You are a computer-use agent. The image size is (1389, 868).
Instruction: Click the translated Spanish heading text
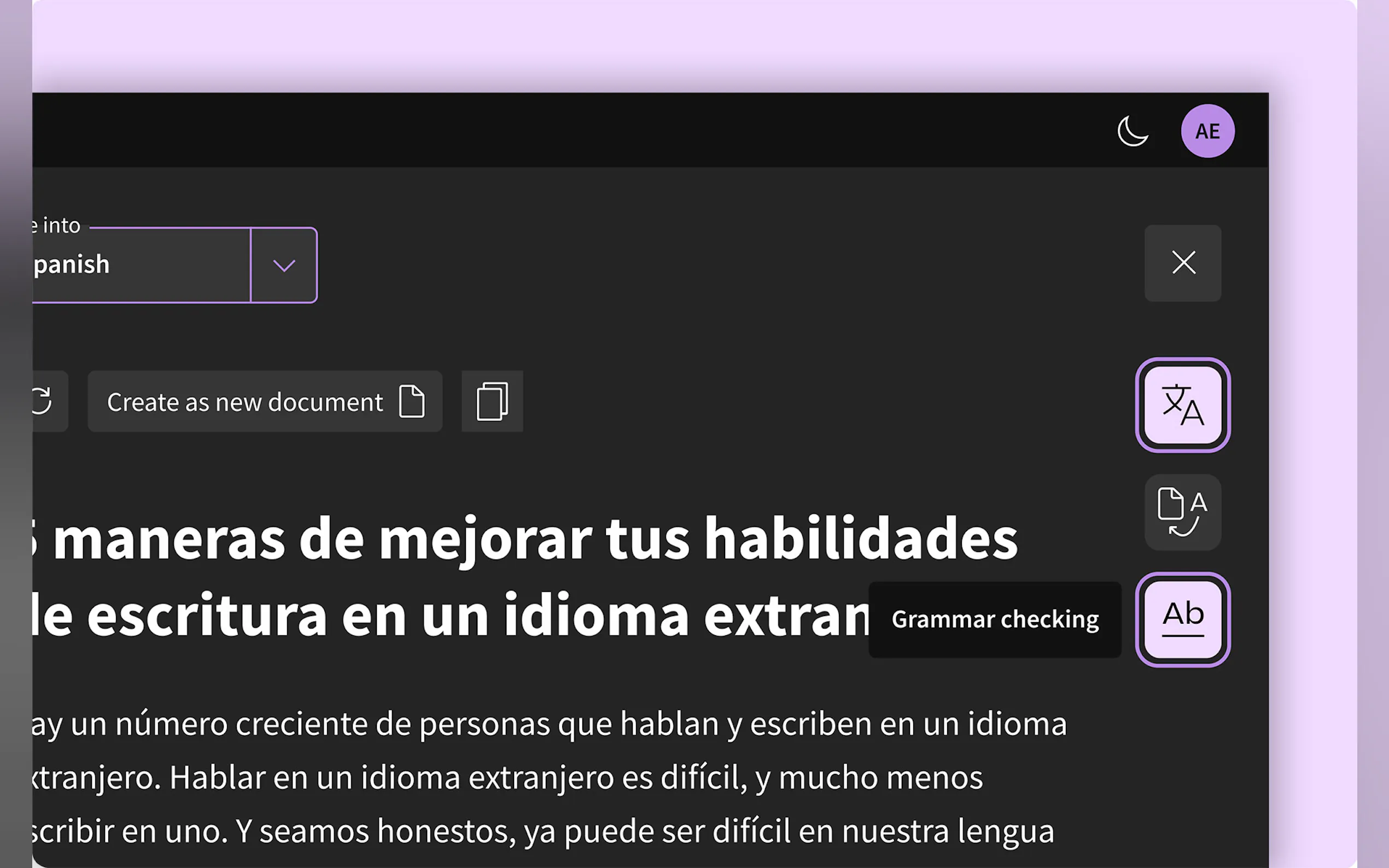[x=526, y=577]
